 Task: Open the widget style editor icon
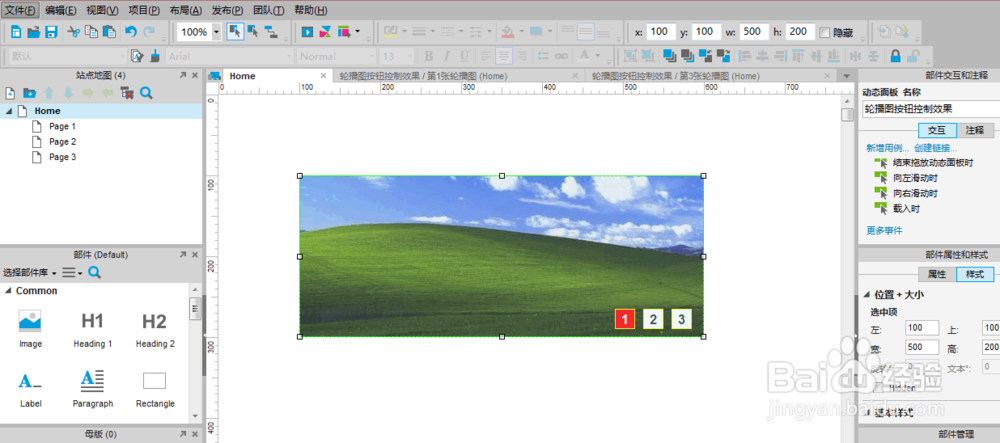click(137, 56)
